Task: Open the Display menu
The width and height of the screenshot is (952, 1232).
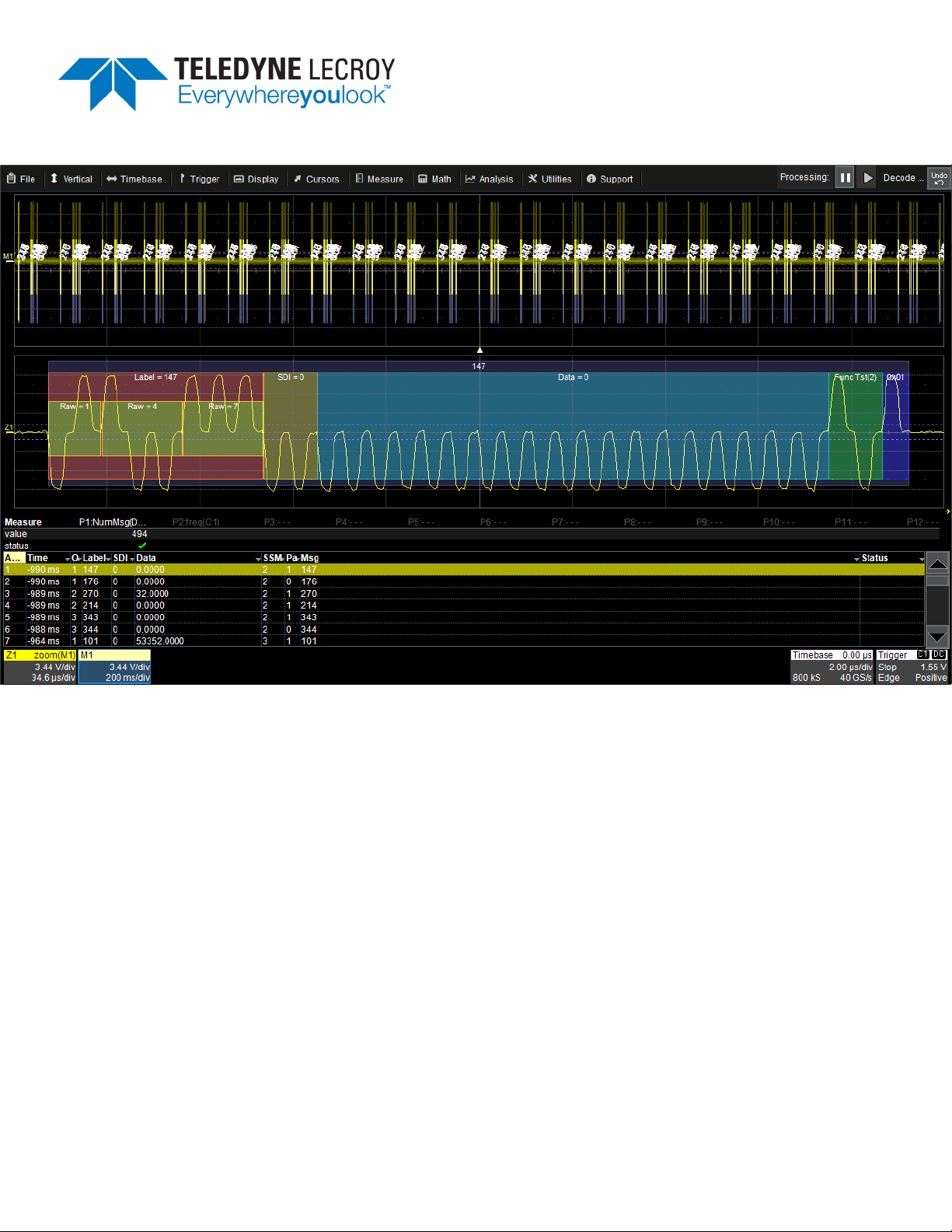Action: 256,179
